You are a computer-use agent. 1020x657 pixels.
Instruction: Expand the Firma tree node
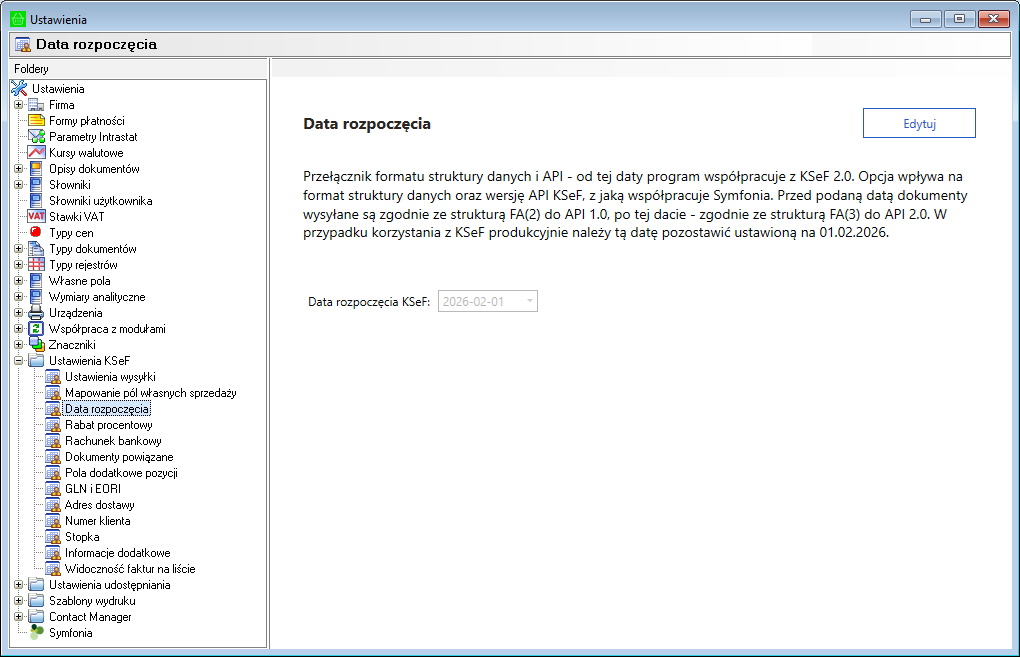[x=18, y=105]
